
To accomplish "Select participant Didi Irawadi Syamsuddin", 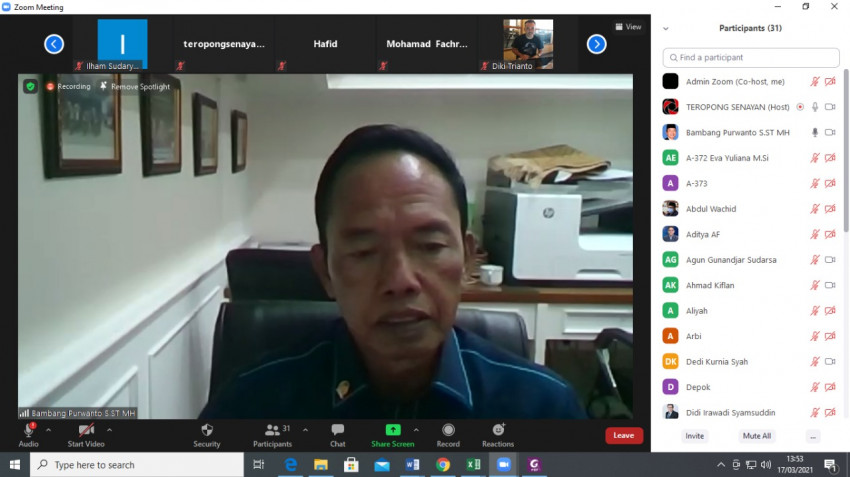I will point(751,412).
